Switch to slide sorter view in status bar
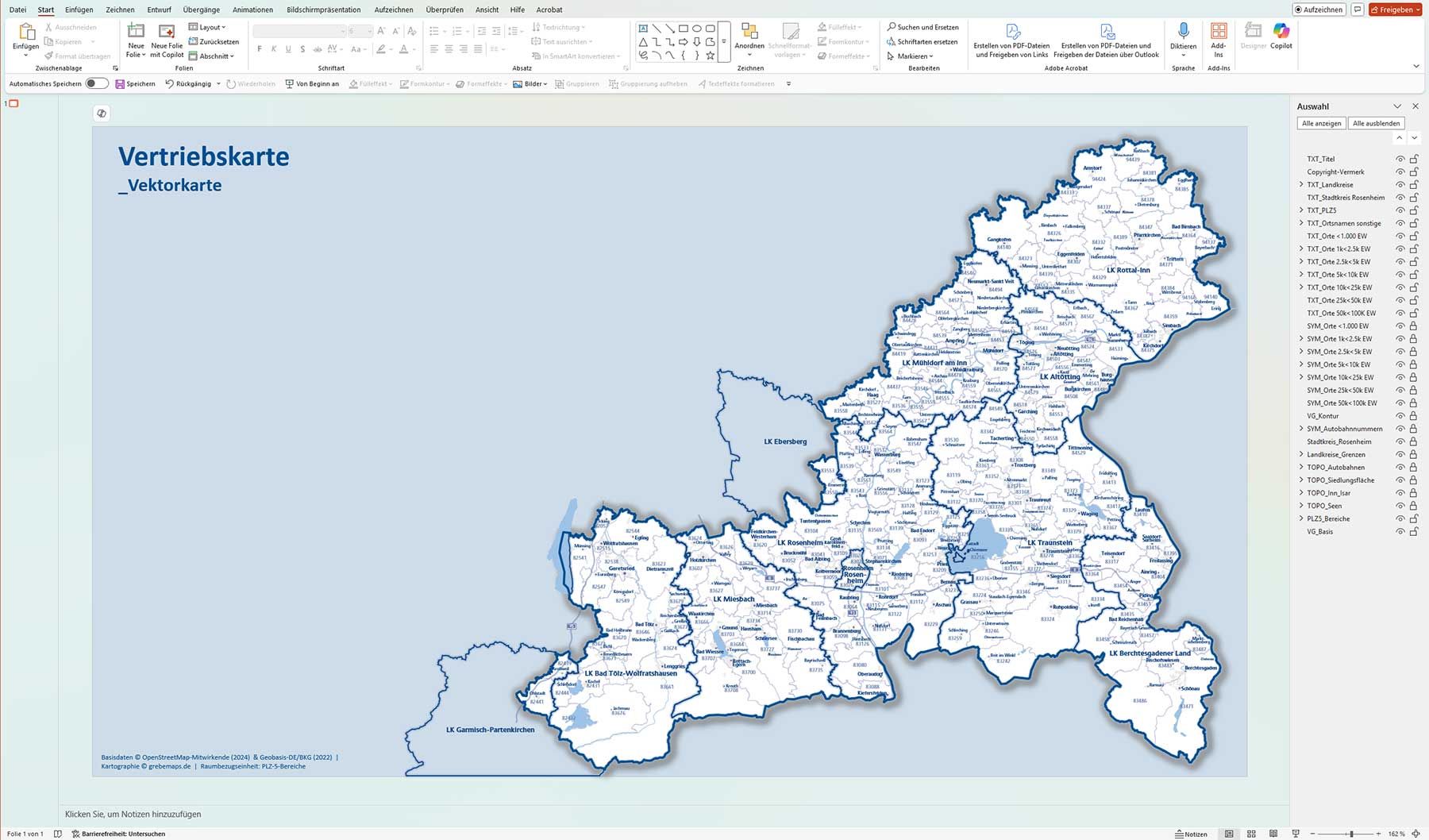Screen dimensions: 1429x840 1251,834
